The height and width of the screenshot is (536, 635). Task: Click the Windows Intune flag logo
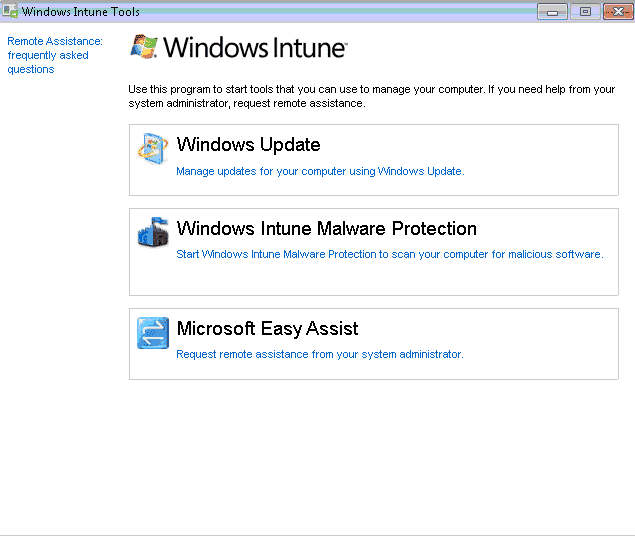click(144, 47)
